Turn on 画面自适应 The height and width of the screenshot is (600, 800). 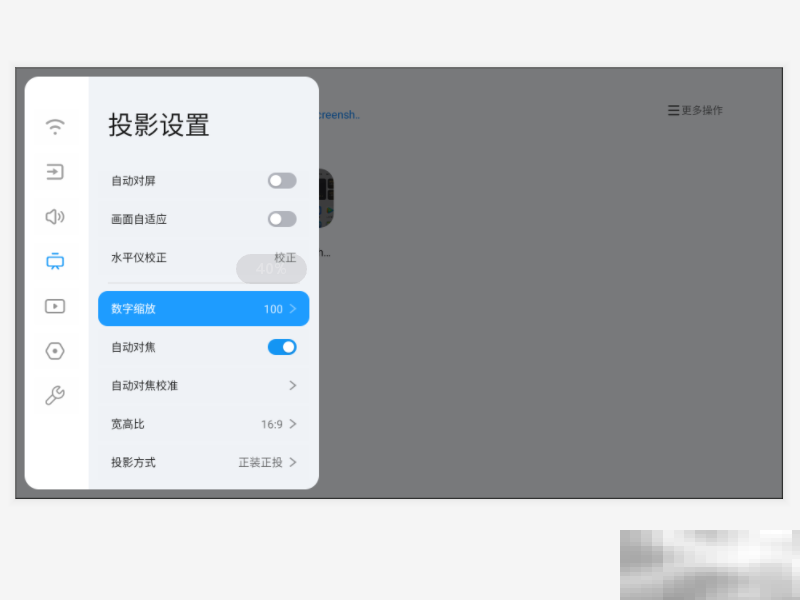(282, 219)
